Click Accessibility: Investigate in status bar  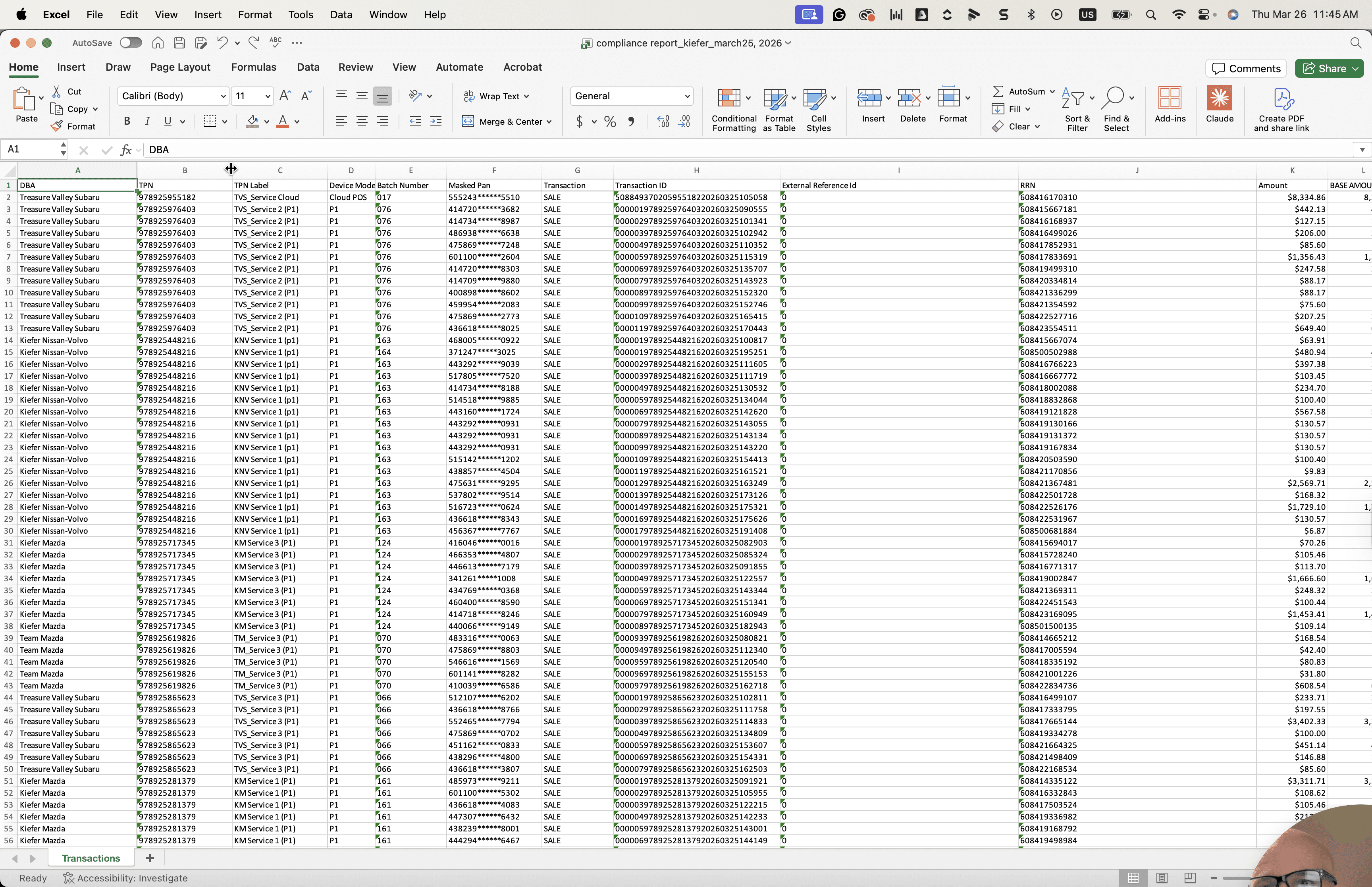(x=125, y=878)
